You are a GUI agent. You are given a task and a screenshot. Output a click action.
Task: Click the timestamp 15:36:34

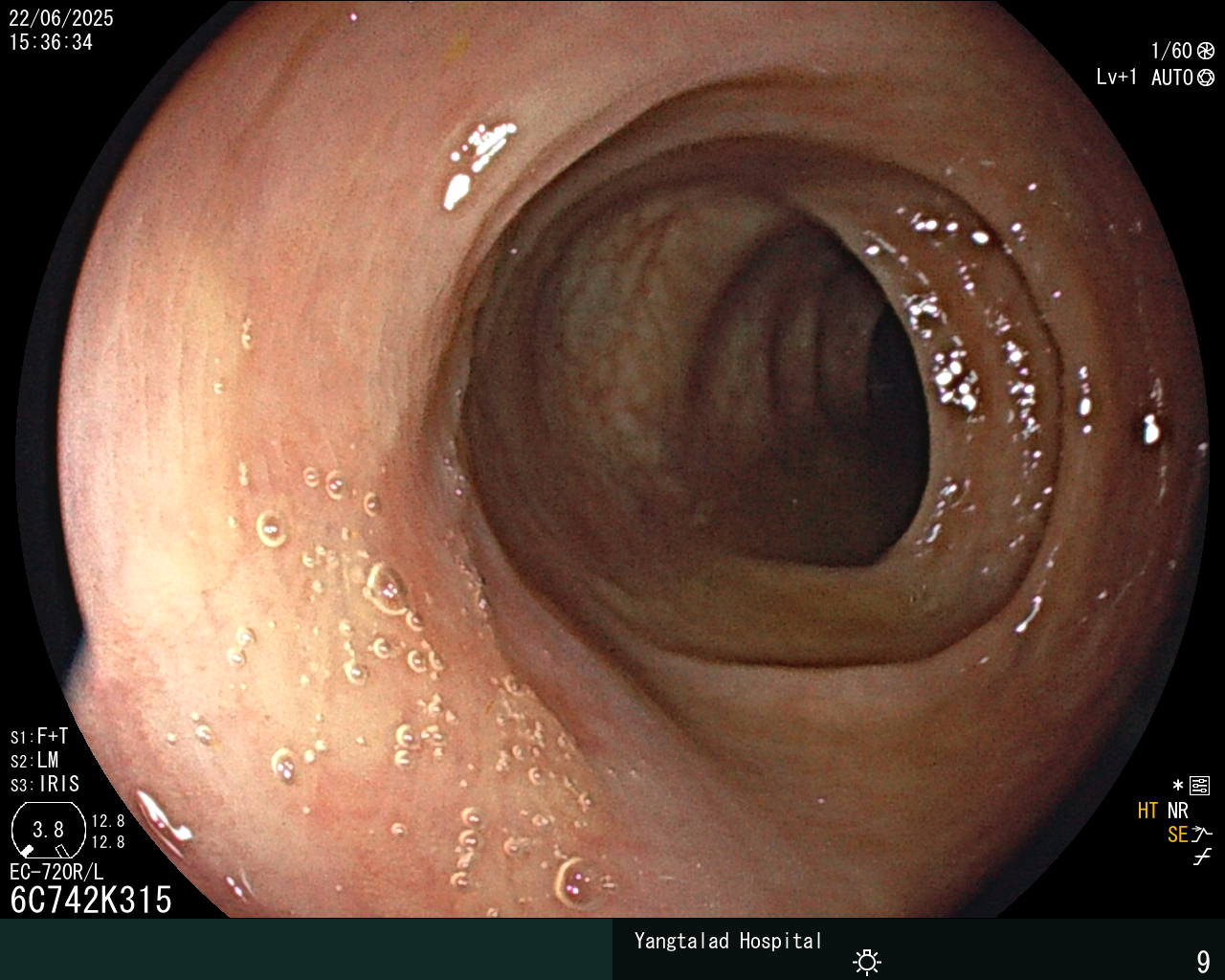click(x=51, y=43)
